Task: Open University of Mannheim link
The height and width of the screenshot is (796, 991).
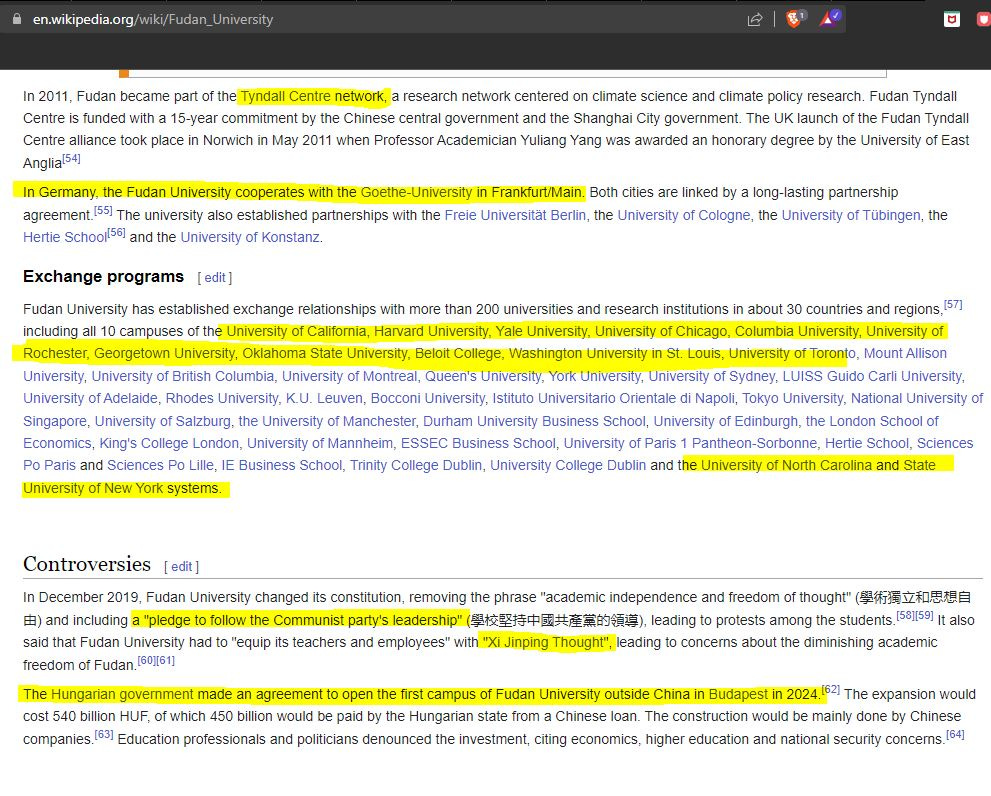Action: click(x=320, y=443)
